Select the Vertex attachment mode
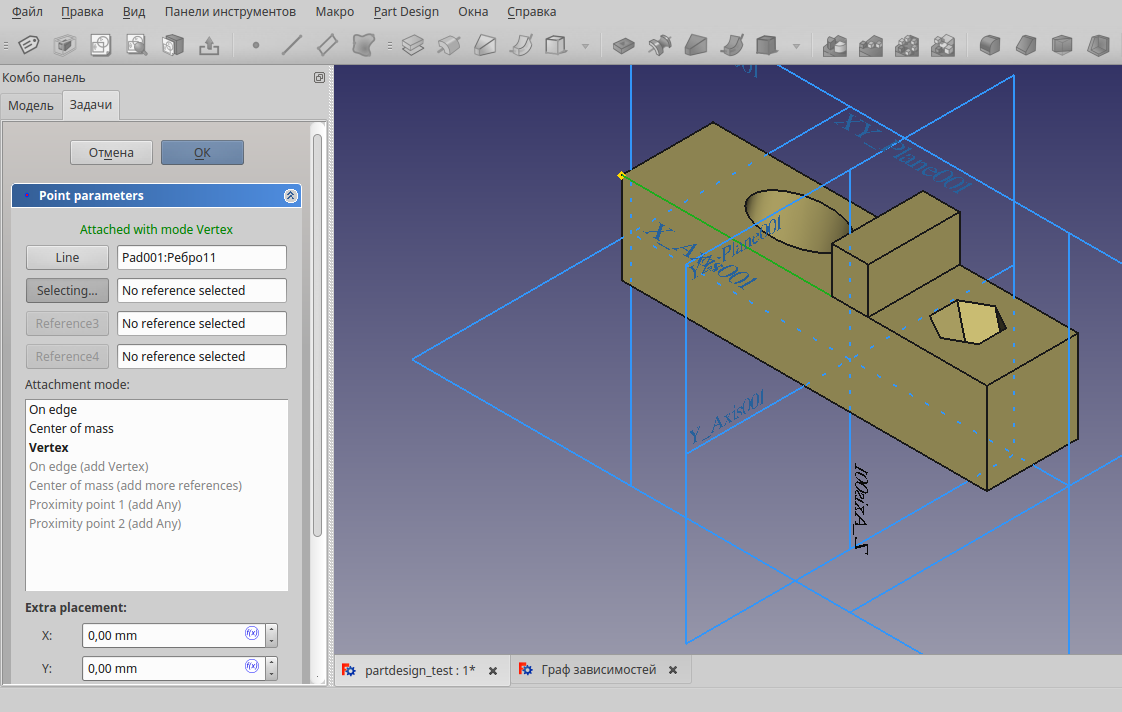This screenshot has height=712, width=1122. pyautogui.click(x=49, y=447)
